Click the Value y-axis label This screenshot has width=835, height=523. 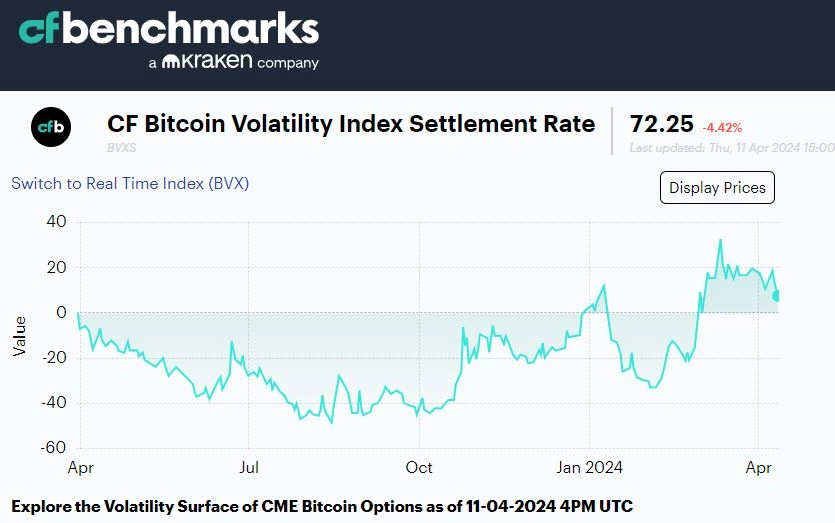[x=19, y=336]
